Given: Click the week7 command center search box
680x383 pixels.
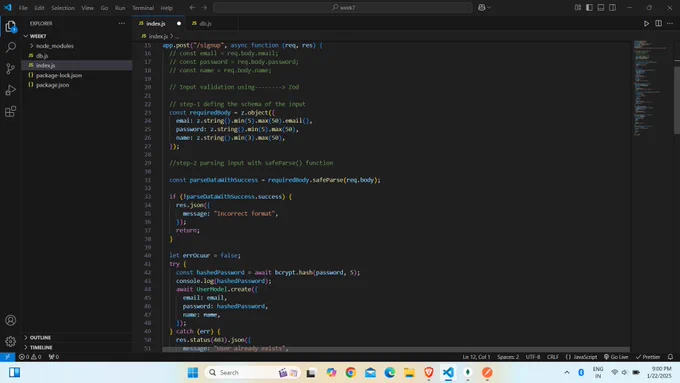Looking at the screenshot, I should tap(343, 7).
